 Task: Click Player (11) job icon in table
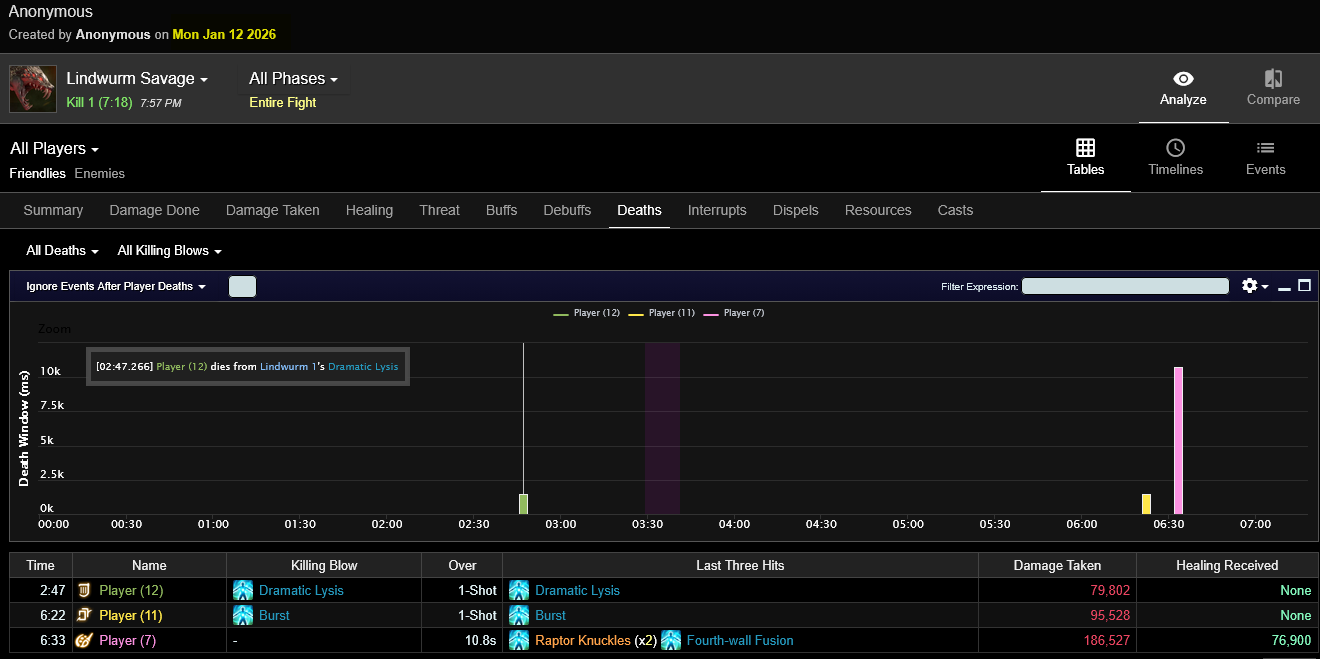pos(85,615)
